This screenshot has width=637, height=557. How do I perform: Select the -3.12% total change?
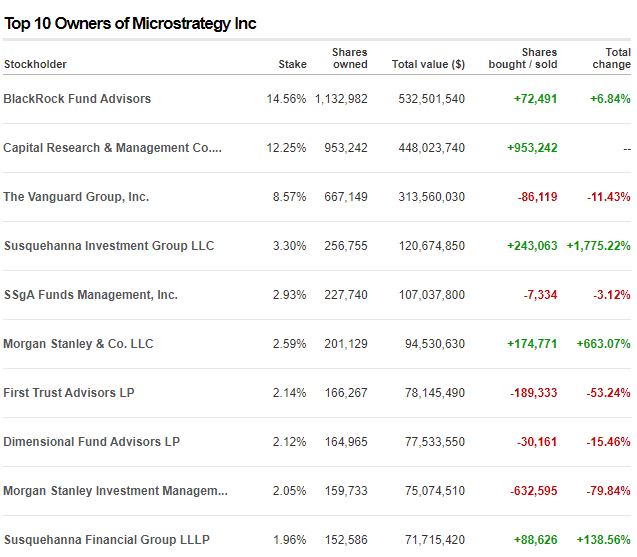point(612,295)
